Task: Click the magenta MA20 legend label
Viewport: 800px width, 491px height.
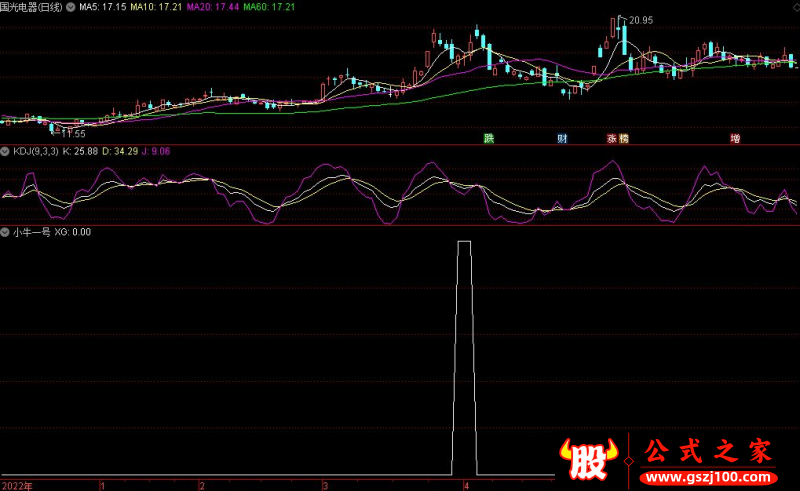Action: tap(214, 7)
